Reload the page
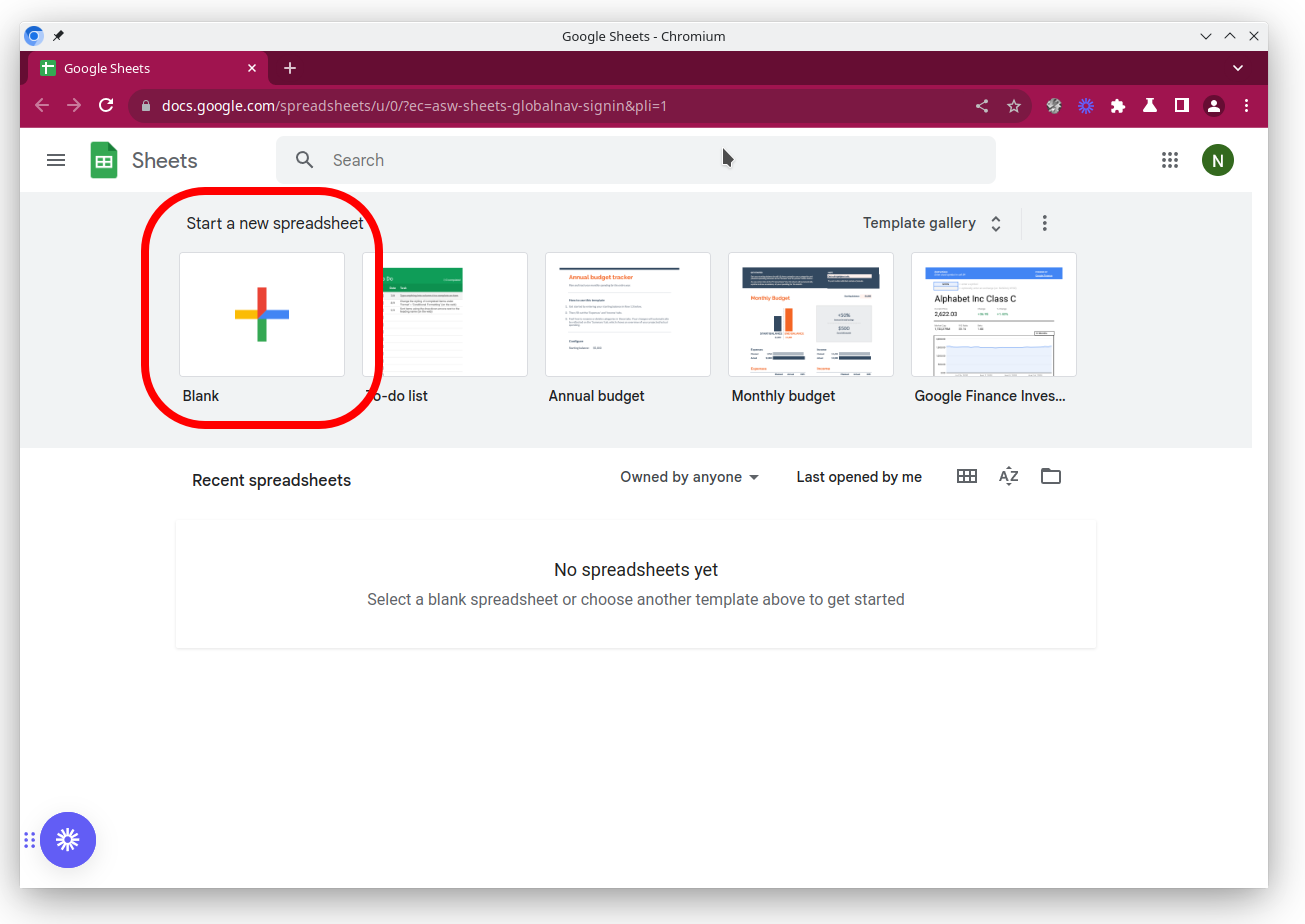This screenshot has width=1305, height=924. coord(106,105)
